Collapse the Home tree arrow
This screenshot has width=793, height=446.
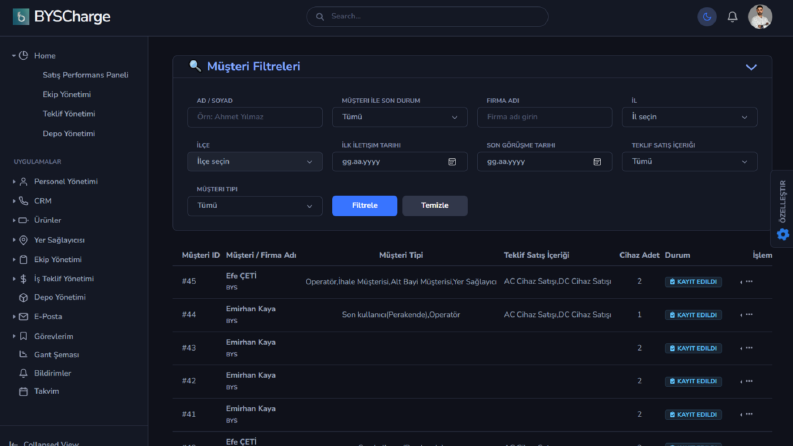pos(14,56)
